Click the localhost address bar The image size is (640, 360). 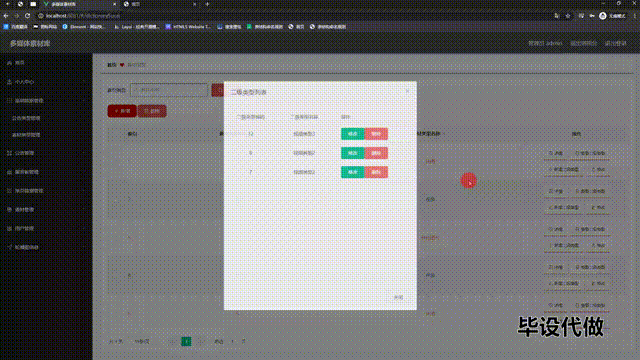[294, 16]
